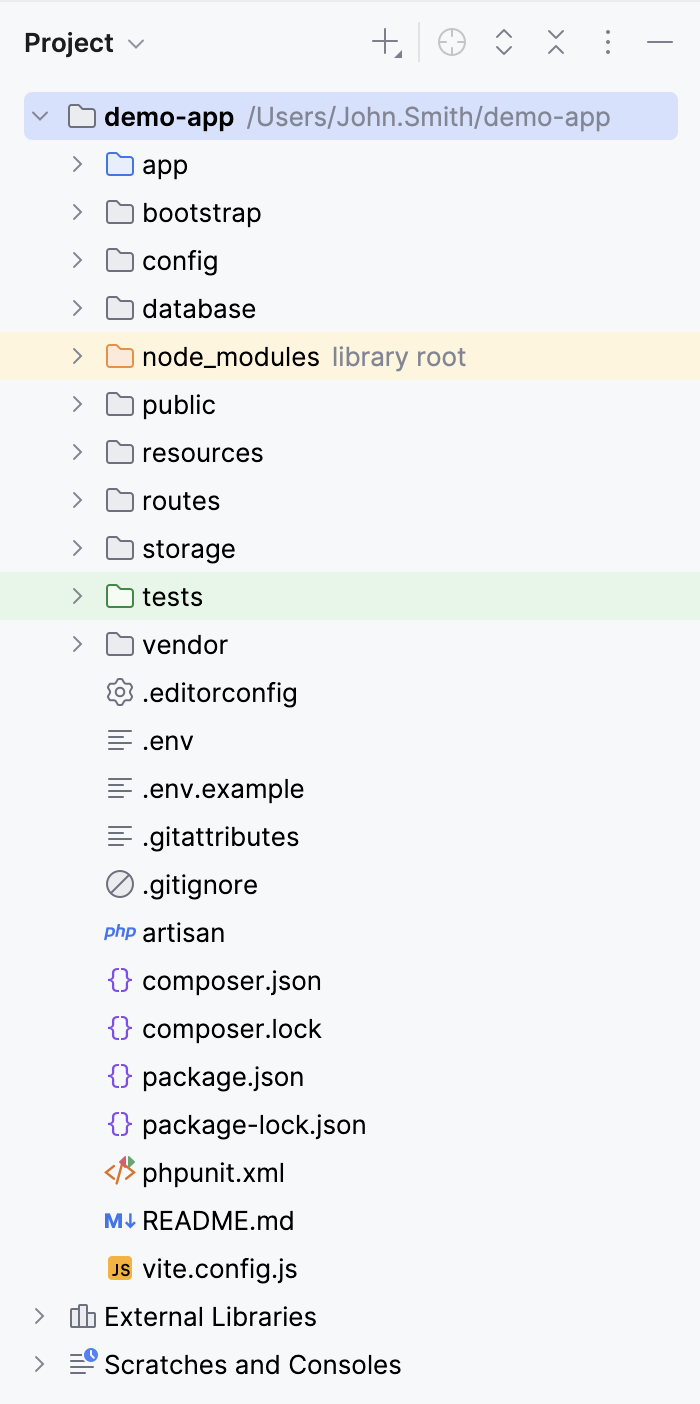Click the Add new item plus icon
This screenshot has height=1404, width=700.
(x=384, y=42)
